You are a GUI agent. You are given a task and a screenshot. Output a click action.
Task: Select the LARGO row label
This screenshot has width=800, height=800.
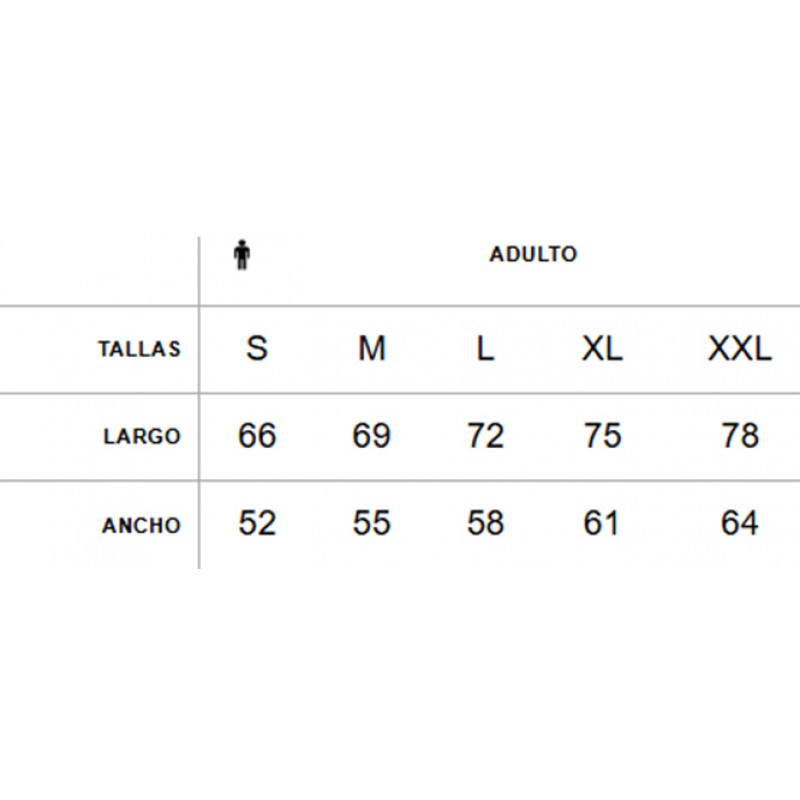tap(142, 436)
